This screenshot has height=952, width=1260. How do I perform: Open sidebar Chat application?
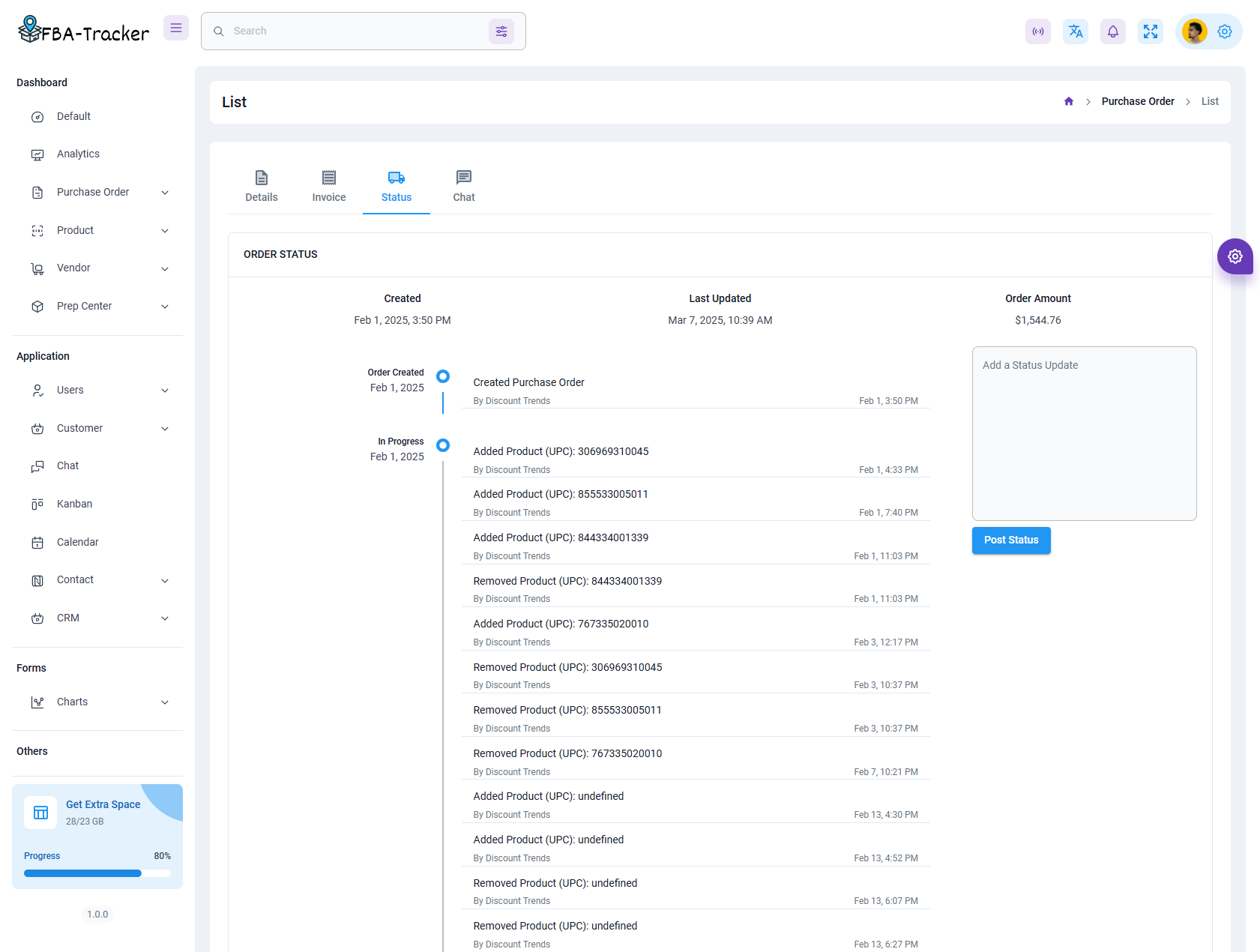(x=97, y=466)
